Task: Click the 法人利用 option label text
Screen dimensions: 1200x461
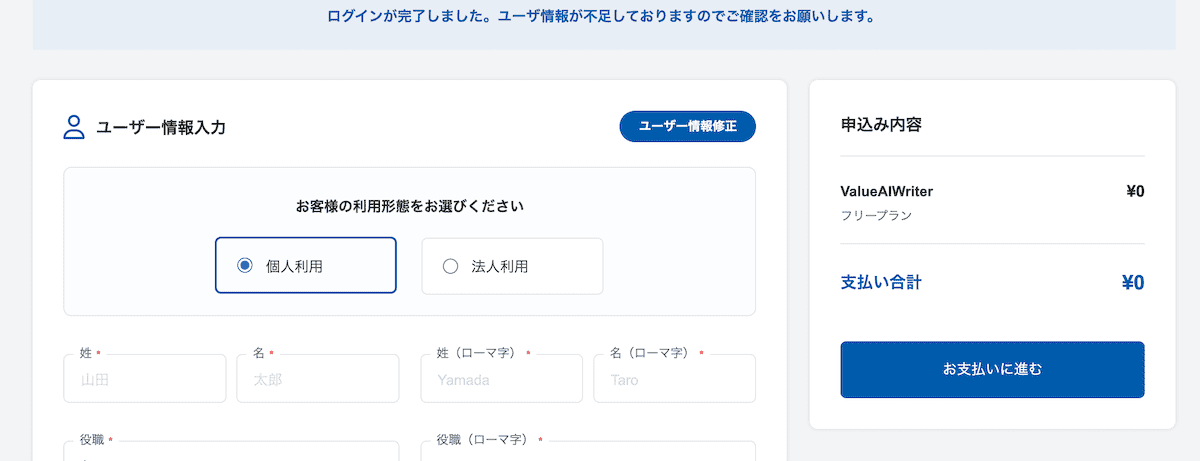Action: tap(499, 267)
